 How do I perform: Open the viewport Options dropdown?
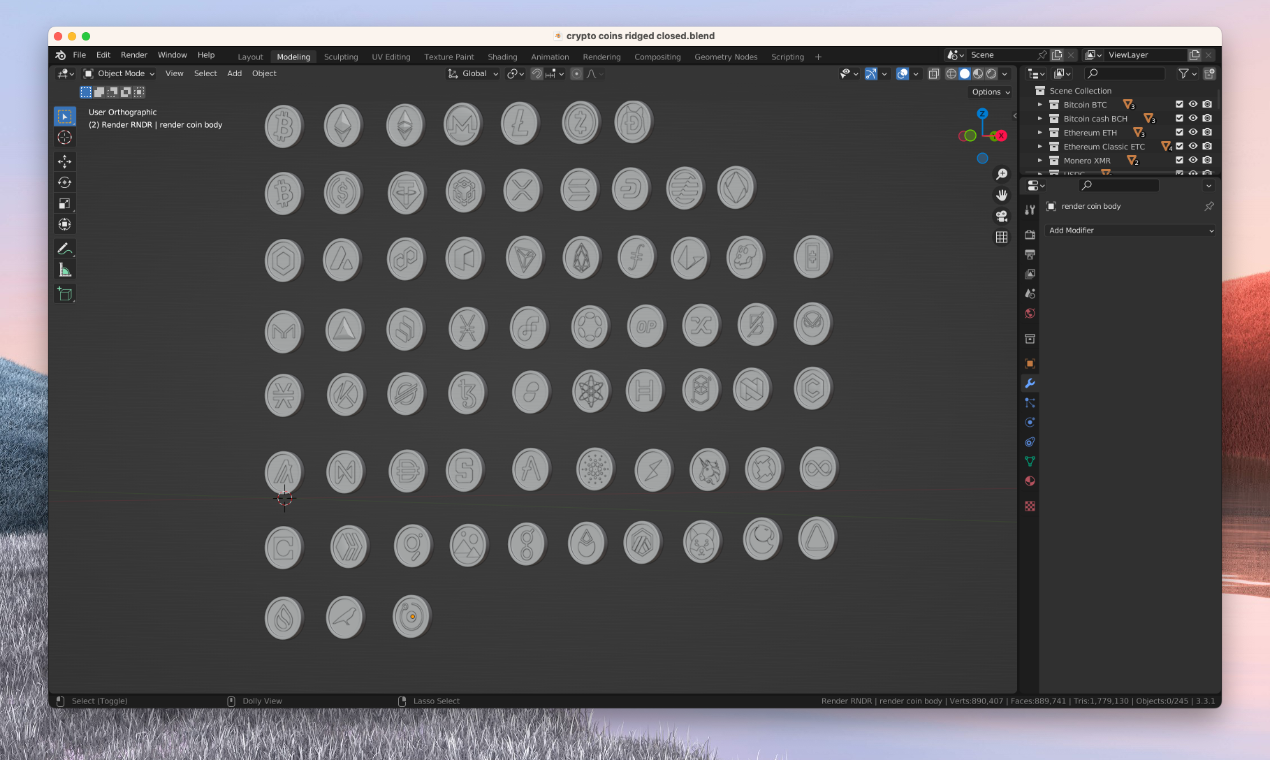[x=990, y=92]
